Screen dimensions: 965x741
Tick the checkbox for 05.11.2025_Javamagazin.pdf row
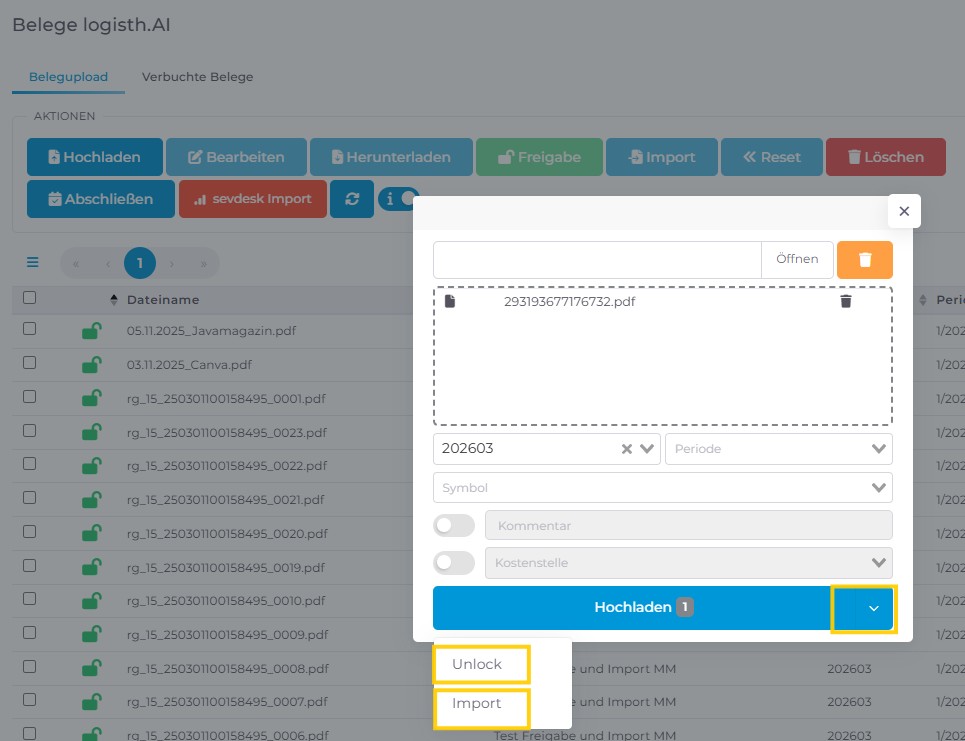(30, 329)
